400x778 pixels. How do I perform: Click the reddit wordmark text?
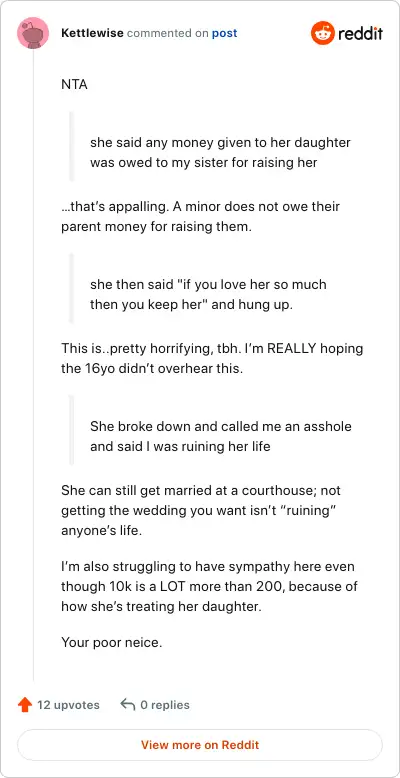pos(361,34)
